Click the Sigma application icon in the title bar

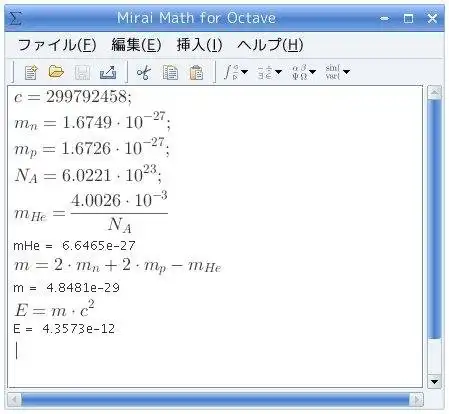click(15, 18)
